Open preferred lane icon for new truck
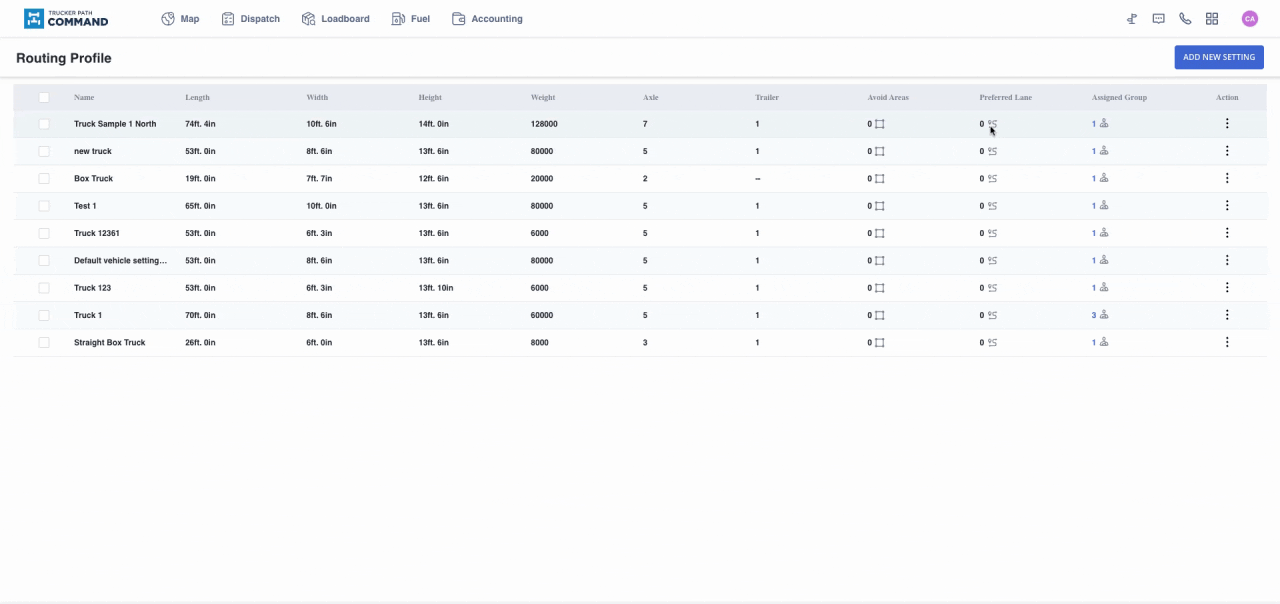1280x604 pixels. pyautogui.click(x=992, y=152)
